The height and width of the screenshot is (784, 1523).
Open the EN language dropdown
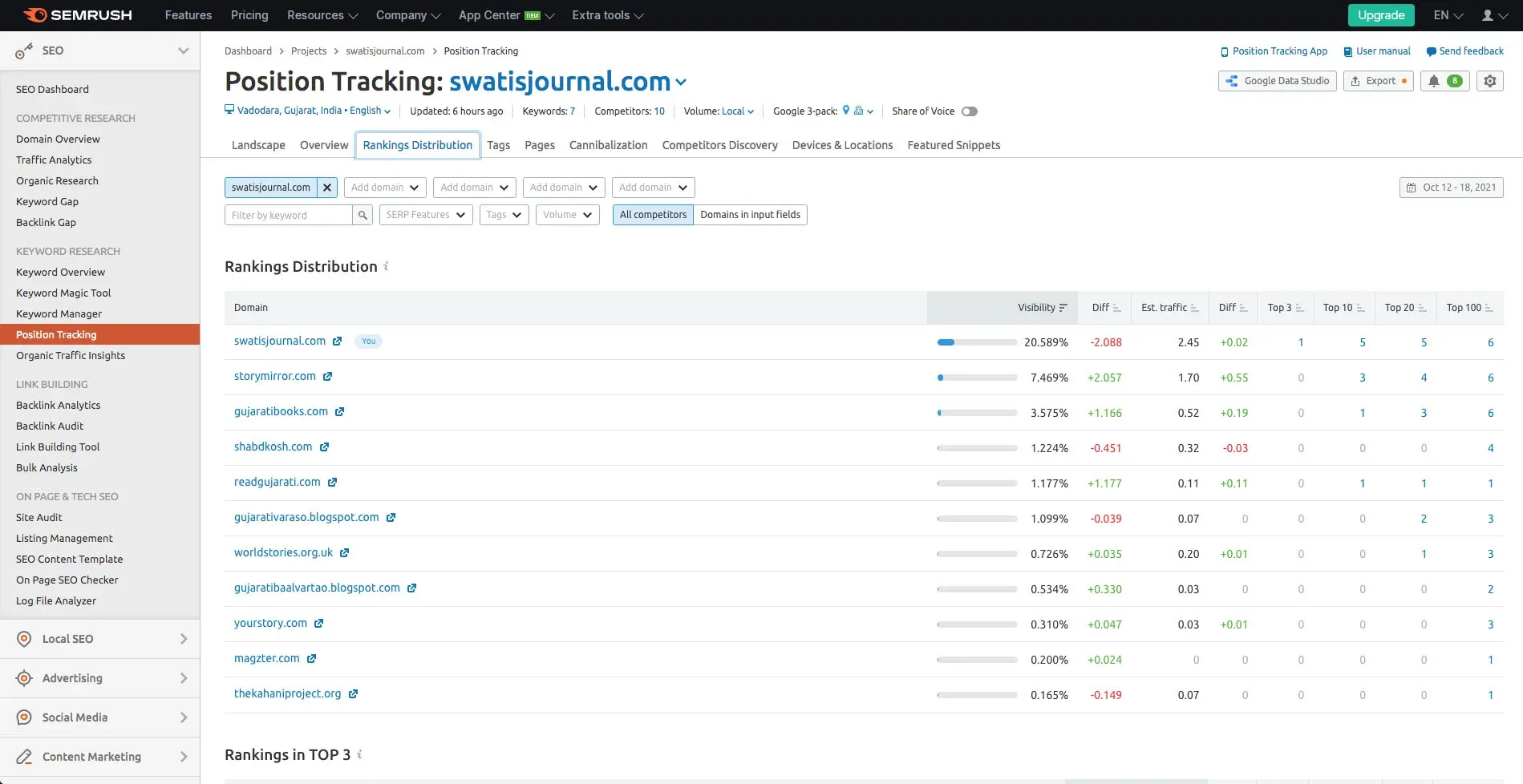click(x=1448, y=15)
